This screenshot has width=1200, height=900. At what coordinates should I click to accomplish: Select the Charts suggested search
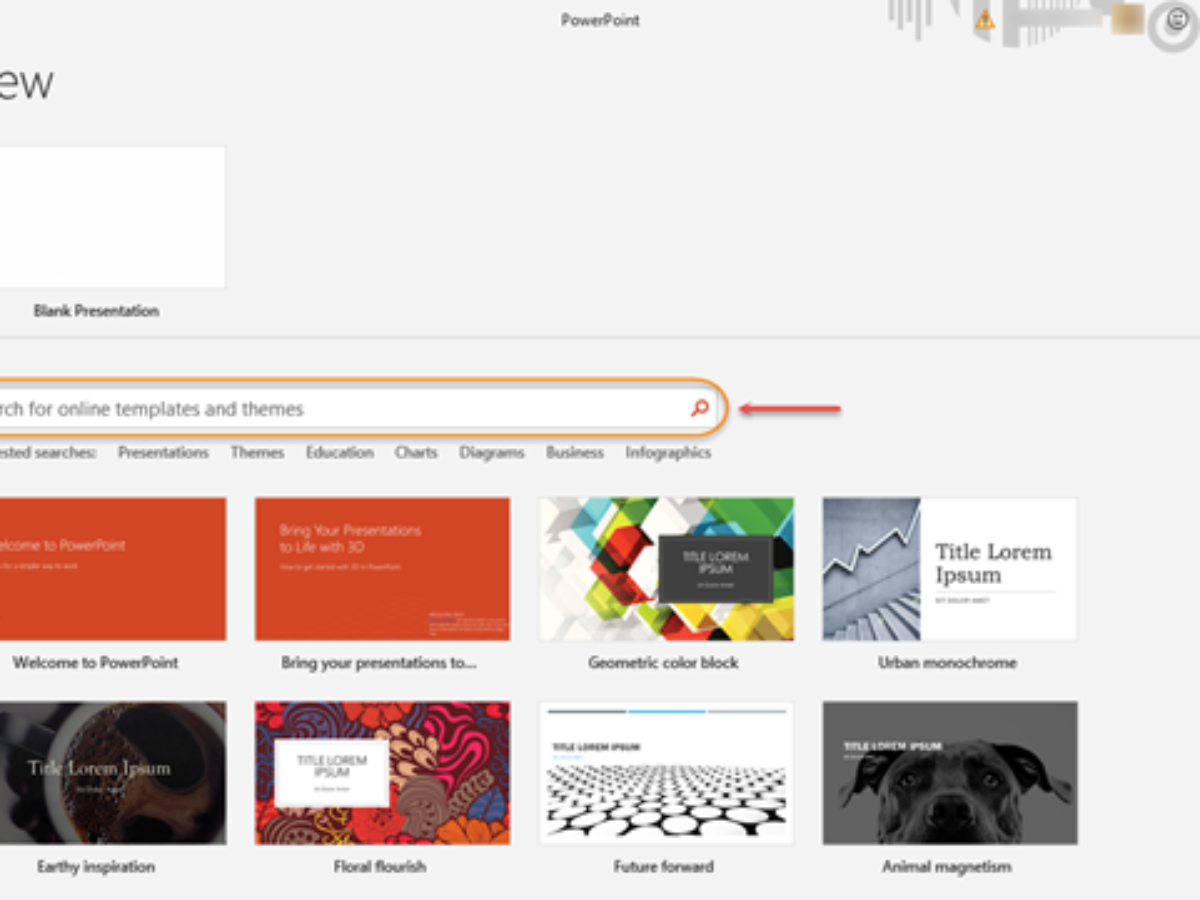416,452
